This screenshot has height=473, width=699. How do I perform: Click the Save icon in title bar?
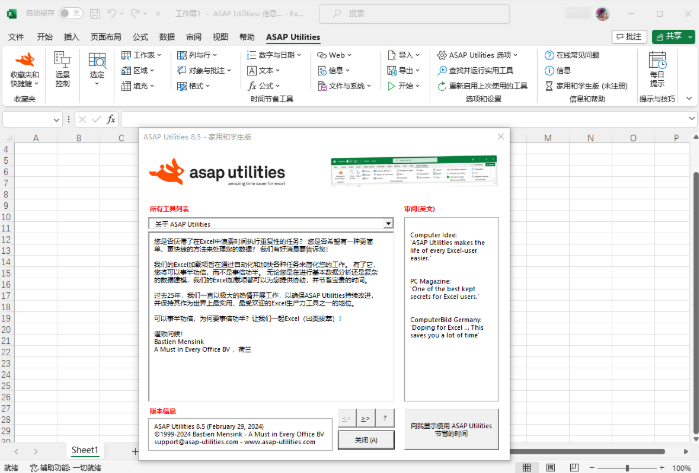point(95,13)
